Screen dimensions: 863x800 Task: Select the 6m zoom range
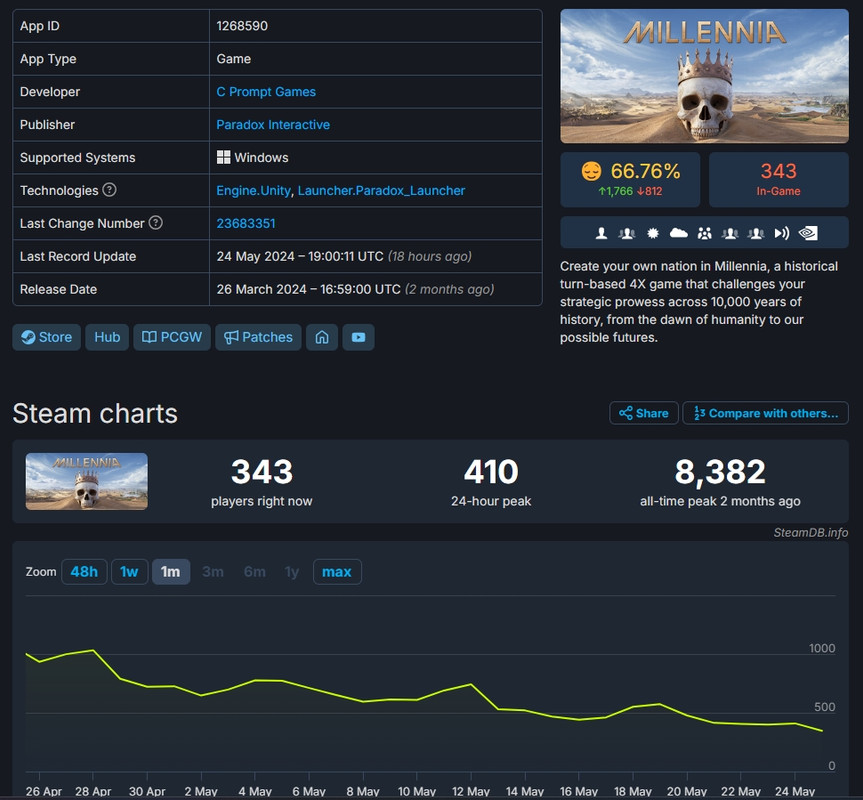[254, 572]
